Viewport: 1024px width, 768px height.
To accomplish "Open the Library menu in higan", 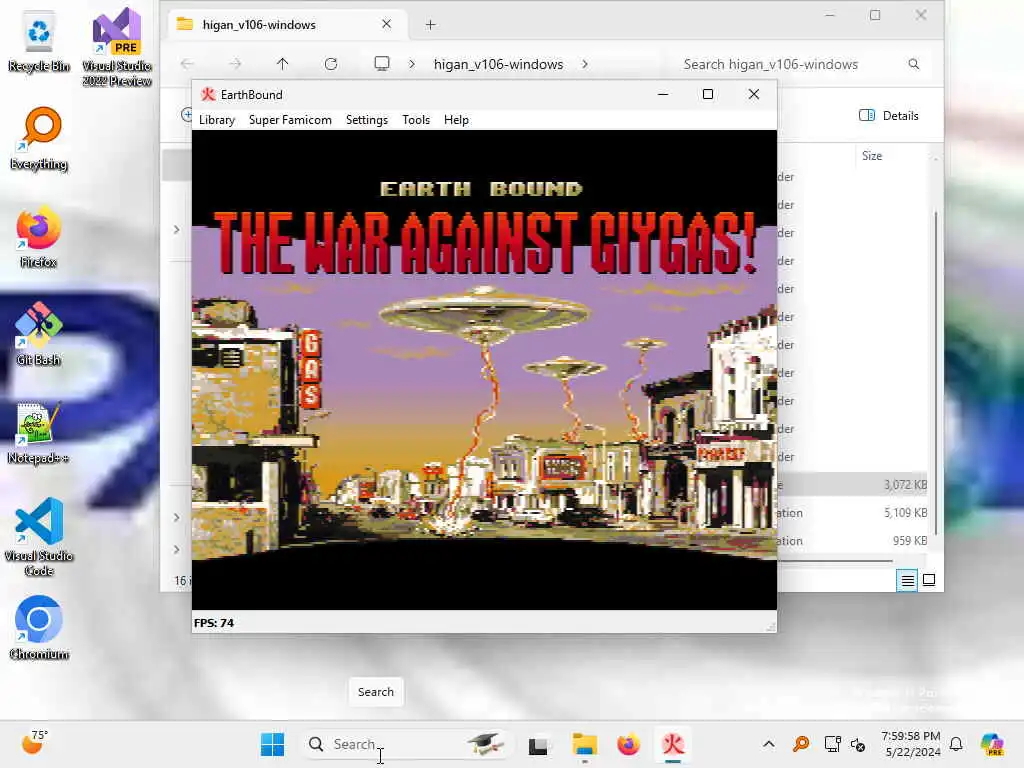I will click(x=217, y=120).
